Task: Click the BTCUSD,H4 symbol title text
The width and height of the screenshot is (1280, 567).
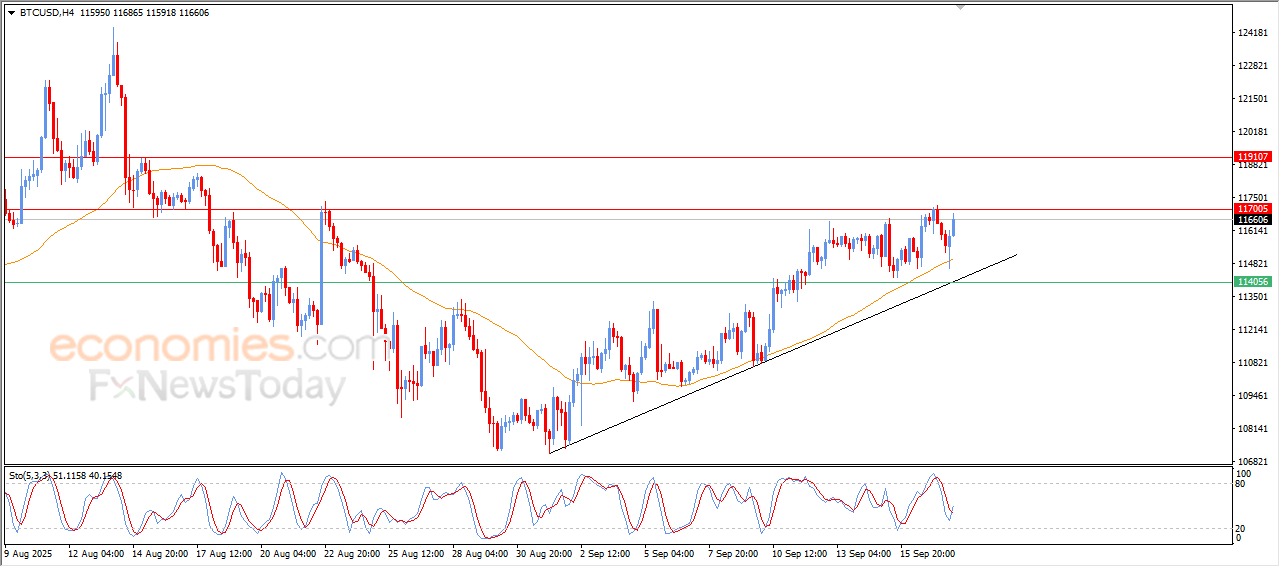Action: click(47, 13)
